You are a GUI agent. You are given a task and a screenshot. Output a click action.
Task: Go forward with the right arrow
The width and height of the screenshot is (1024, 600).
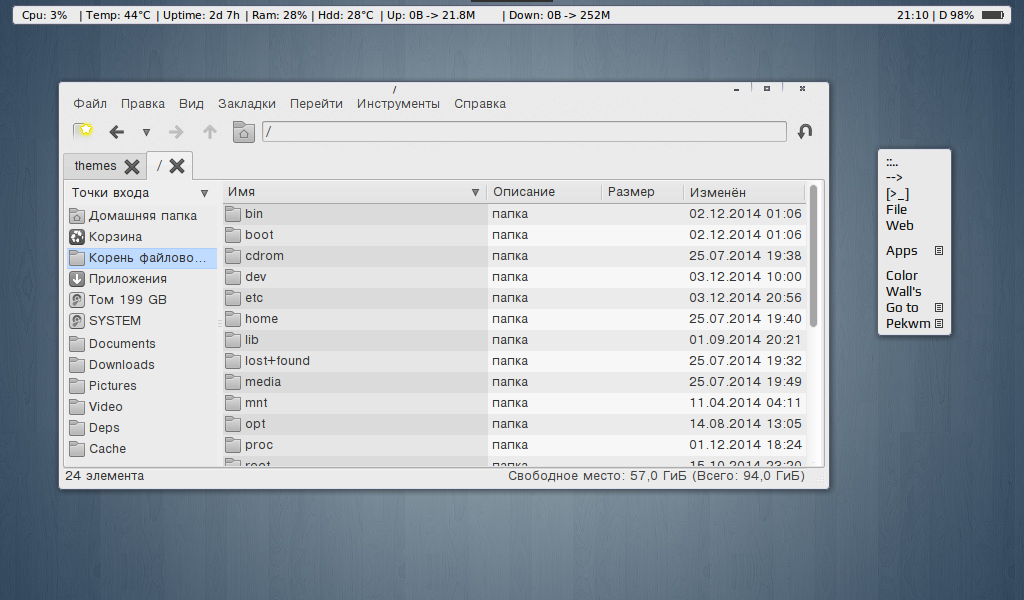(176, 132)
